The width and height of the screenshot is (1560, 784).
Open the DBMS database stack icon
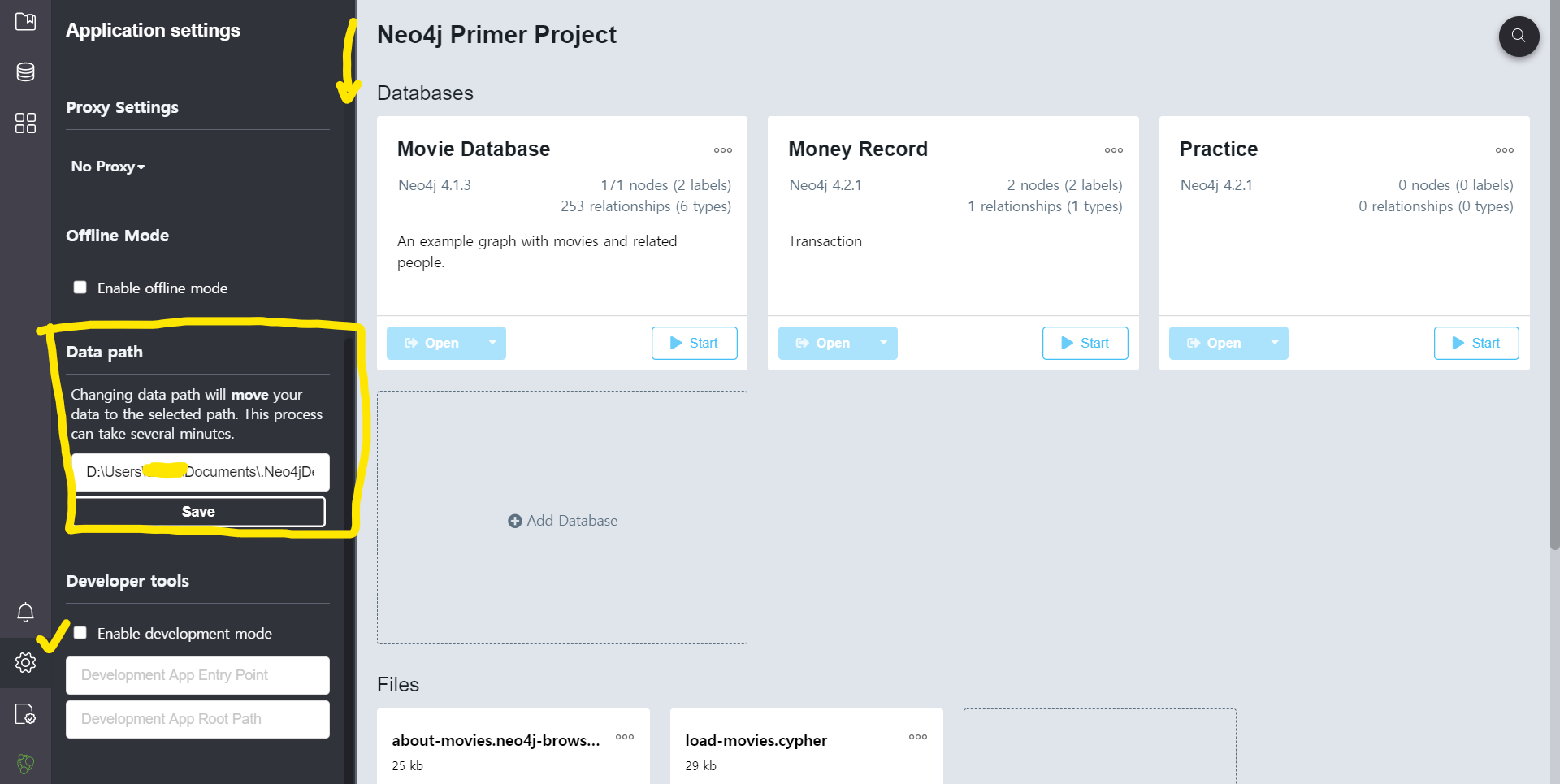tap(25, 72)
